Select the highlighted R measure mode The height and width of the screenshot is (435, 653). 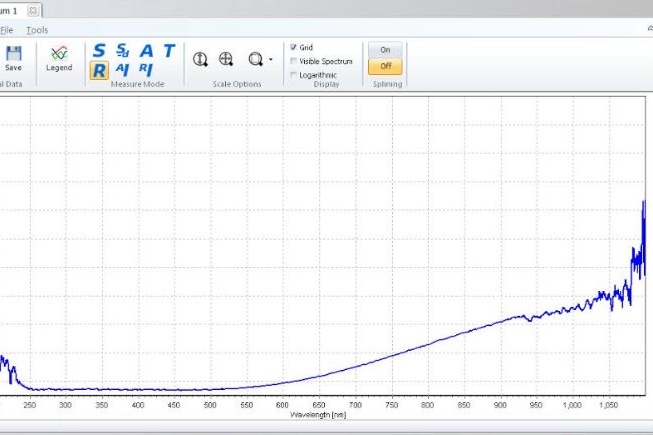tap(99, 69)
